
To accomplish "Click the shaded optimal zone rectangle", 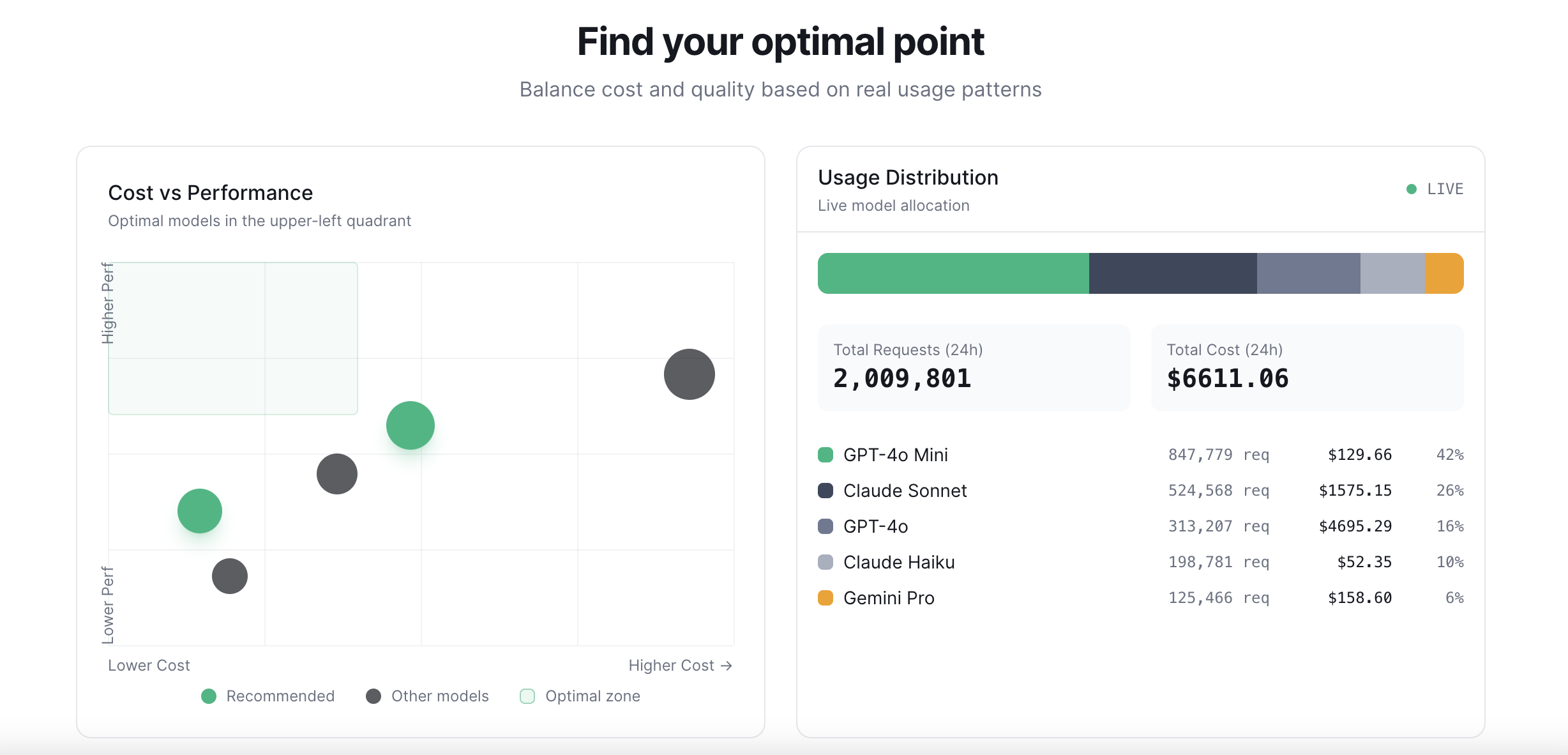I will 233,339.
